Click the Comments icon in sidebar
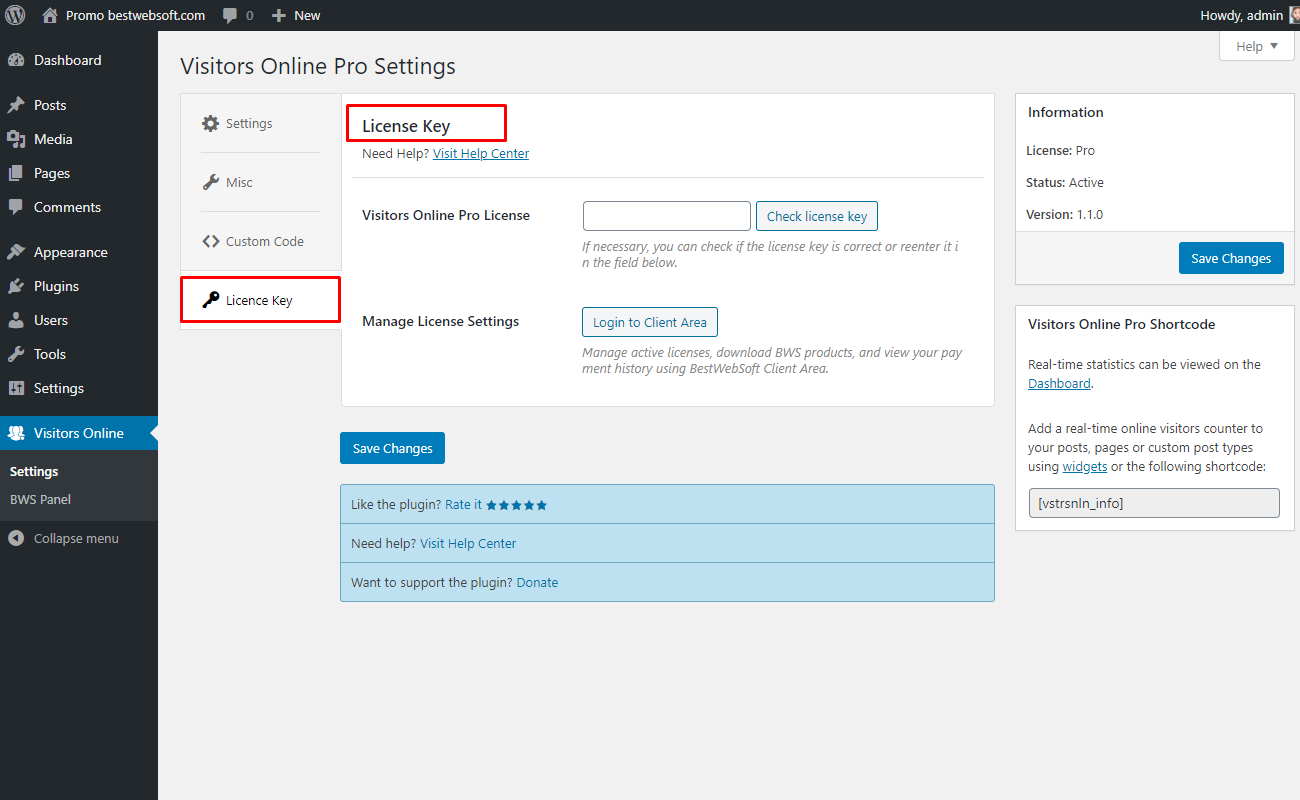 pyautogui.click(x=16, y=207)
